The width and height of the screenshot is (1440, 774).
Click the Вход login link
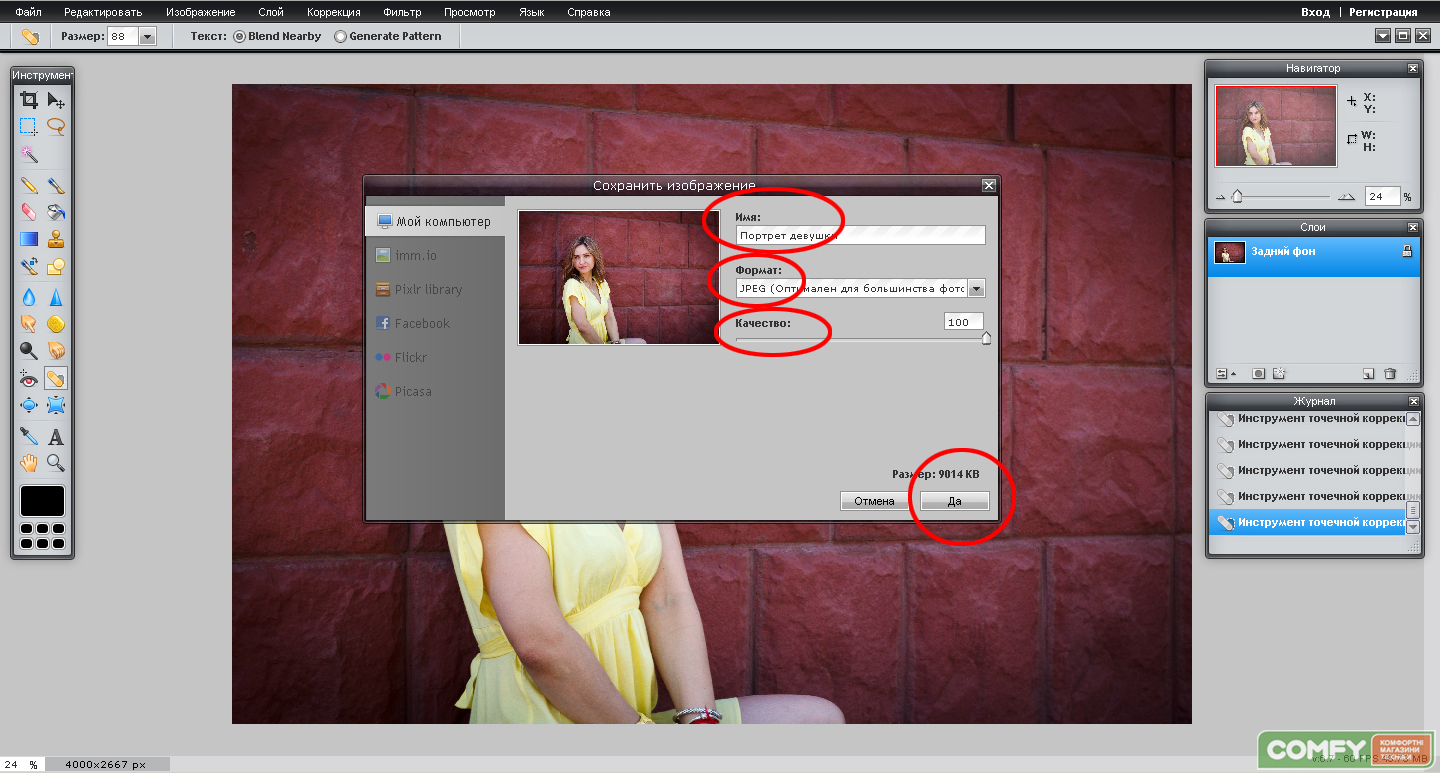(x=1315, y=12)
